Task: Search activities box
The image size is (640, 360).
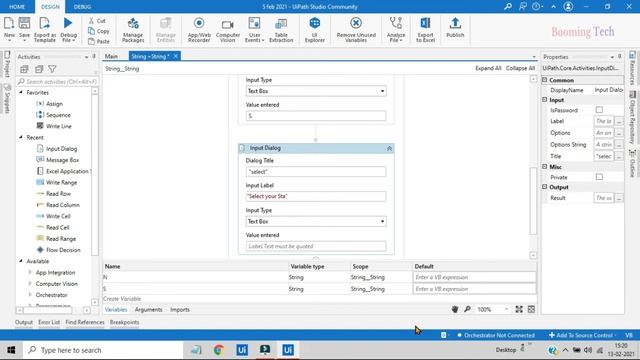Action: pyautogui.click(x=58, y=82)
